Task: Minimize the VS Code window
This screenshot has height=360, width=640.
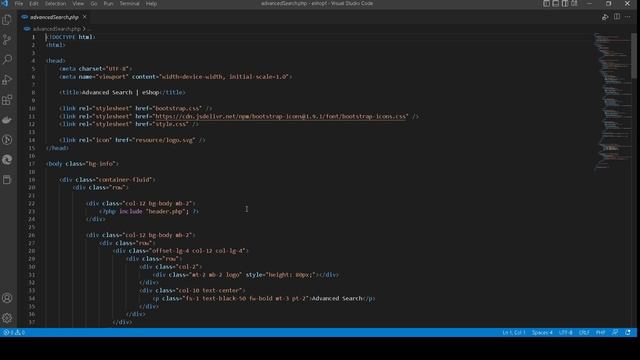Action: (590, 3)
